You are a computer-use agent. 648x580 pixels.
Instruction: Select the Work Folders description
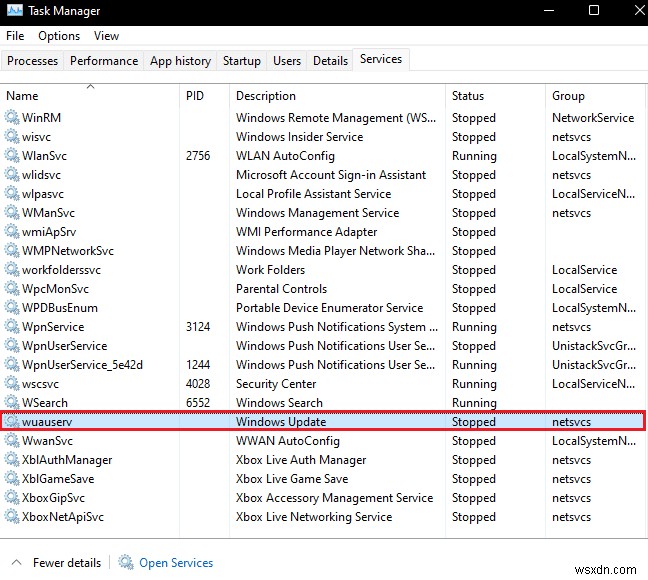(x=270, y=270)
